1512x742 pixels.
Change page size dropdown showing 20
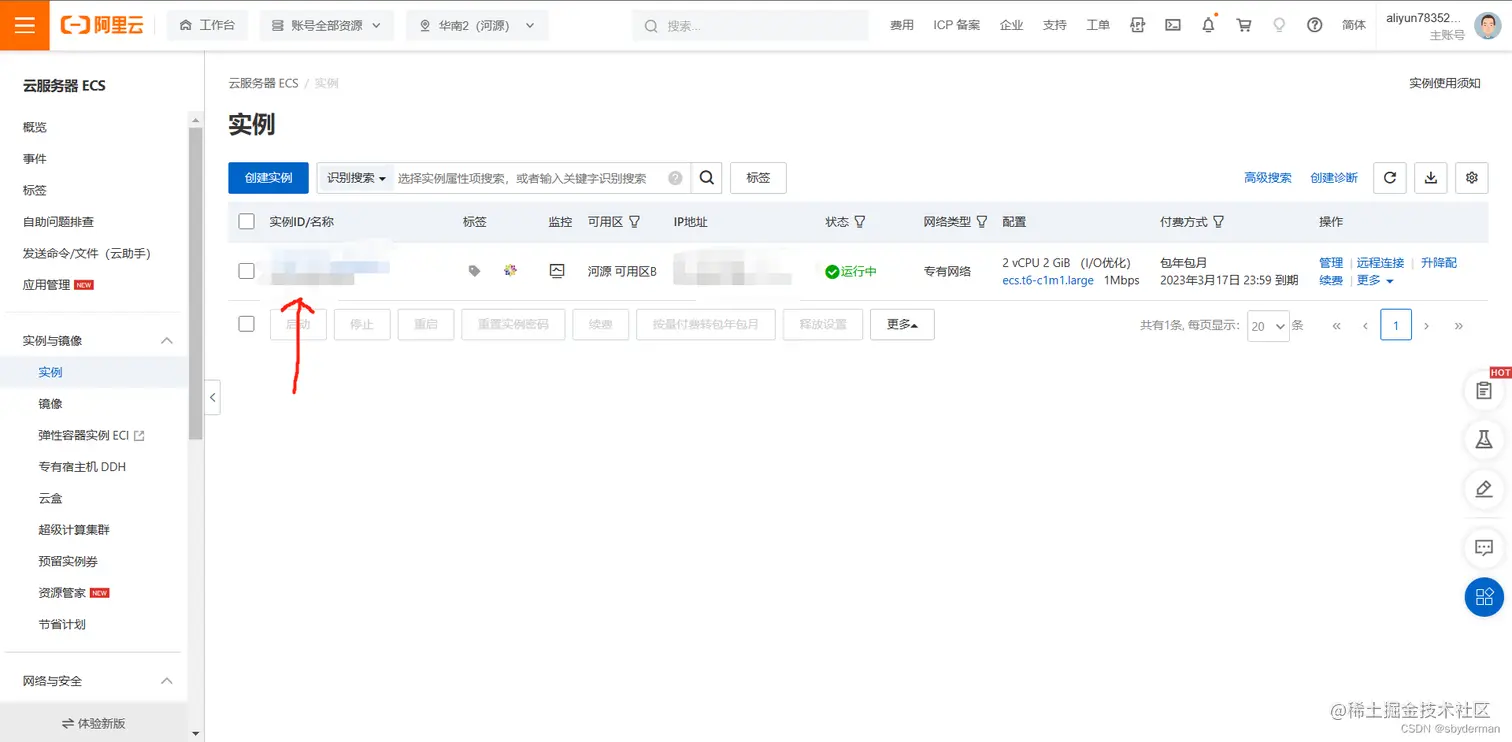click(1268, 326)
